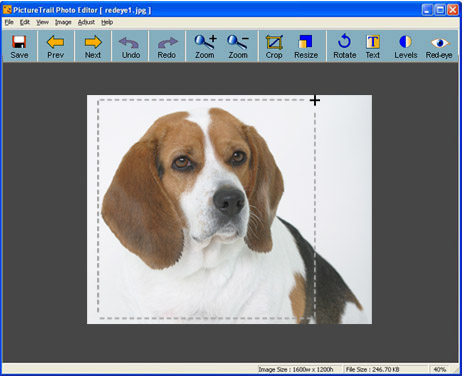The image size is (463, 377).
Task: Click the Image Size 1600w x 1200h status
Action: coord(296,369)
